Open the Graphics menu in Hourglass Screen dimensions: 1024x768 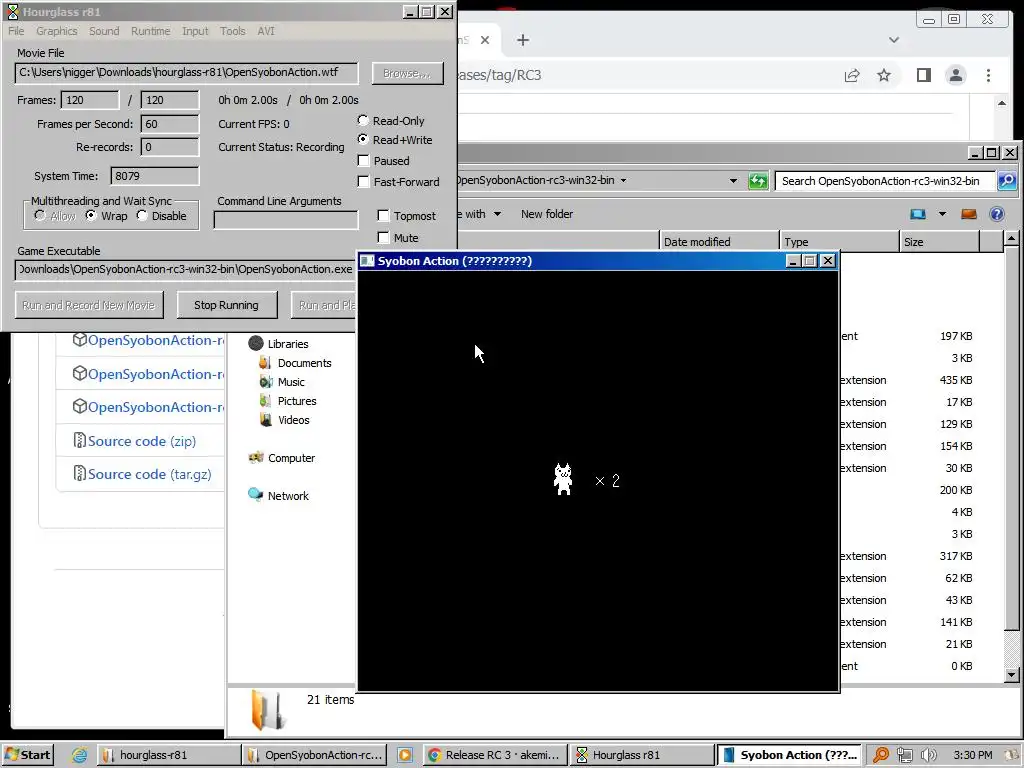coord(57,31)
